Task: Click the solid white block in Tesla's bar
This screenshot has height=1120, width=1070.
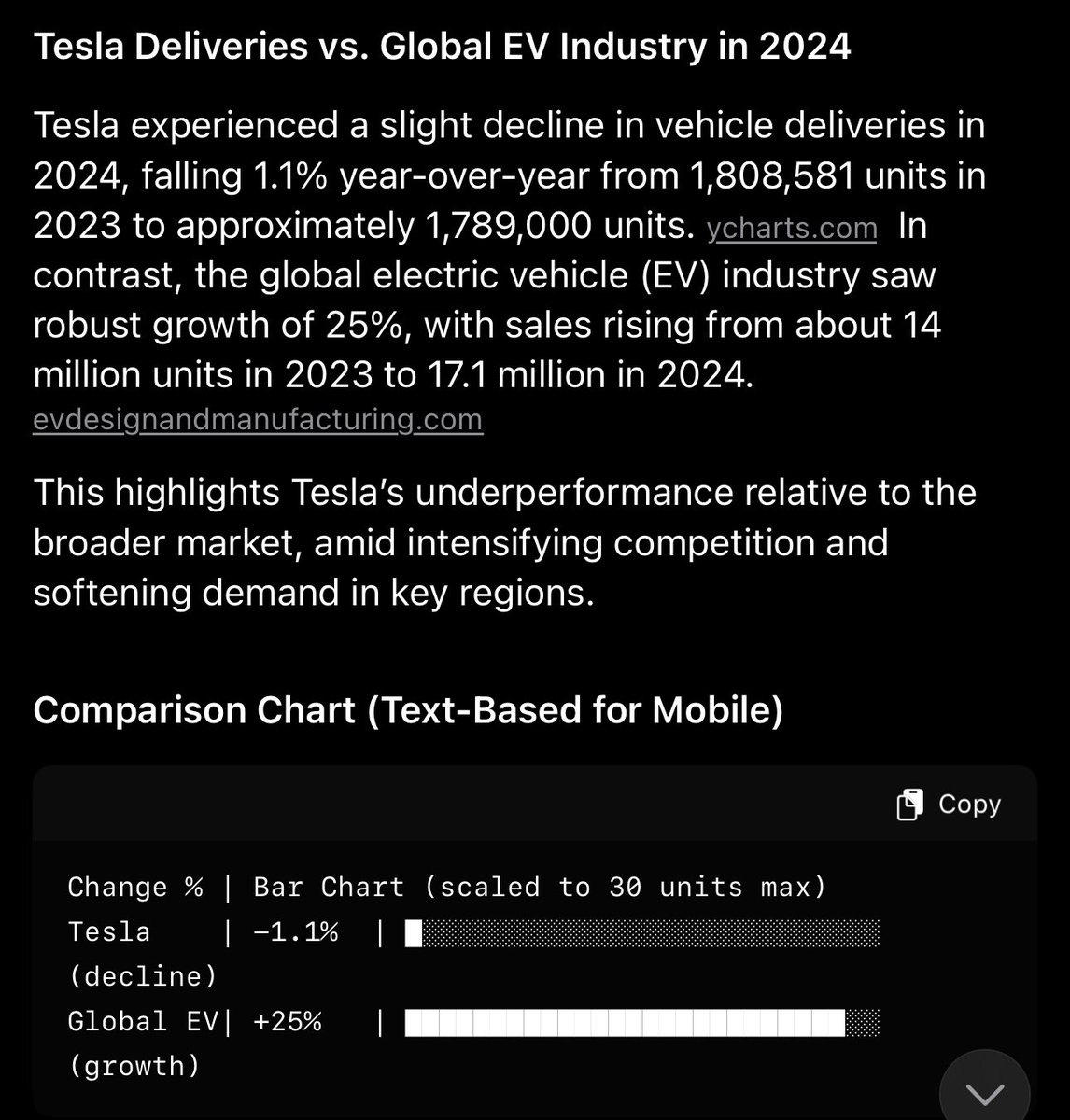Action: pyautogui.click(x=414, y=932)
